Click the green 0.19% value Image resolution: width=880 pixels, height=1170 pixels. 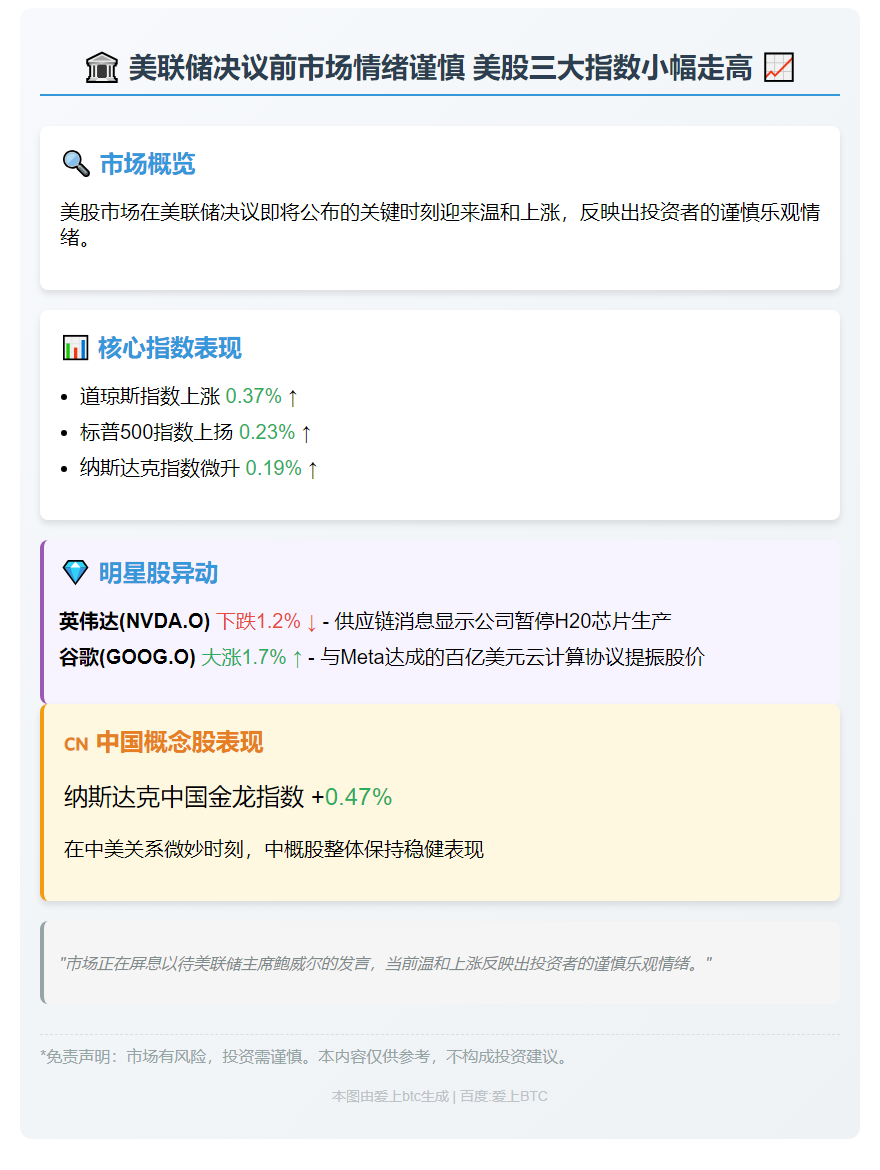[274, 468]
